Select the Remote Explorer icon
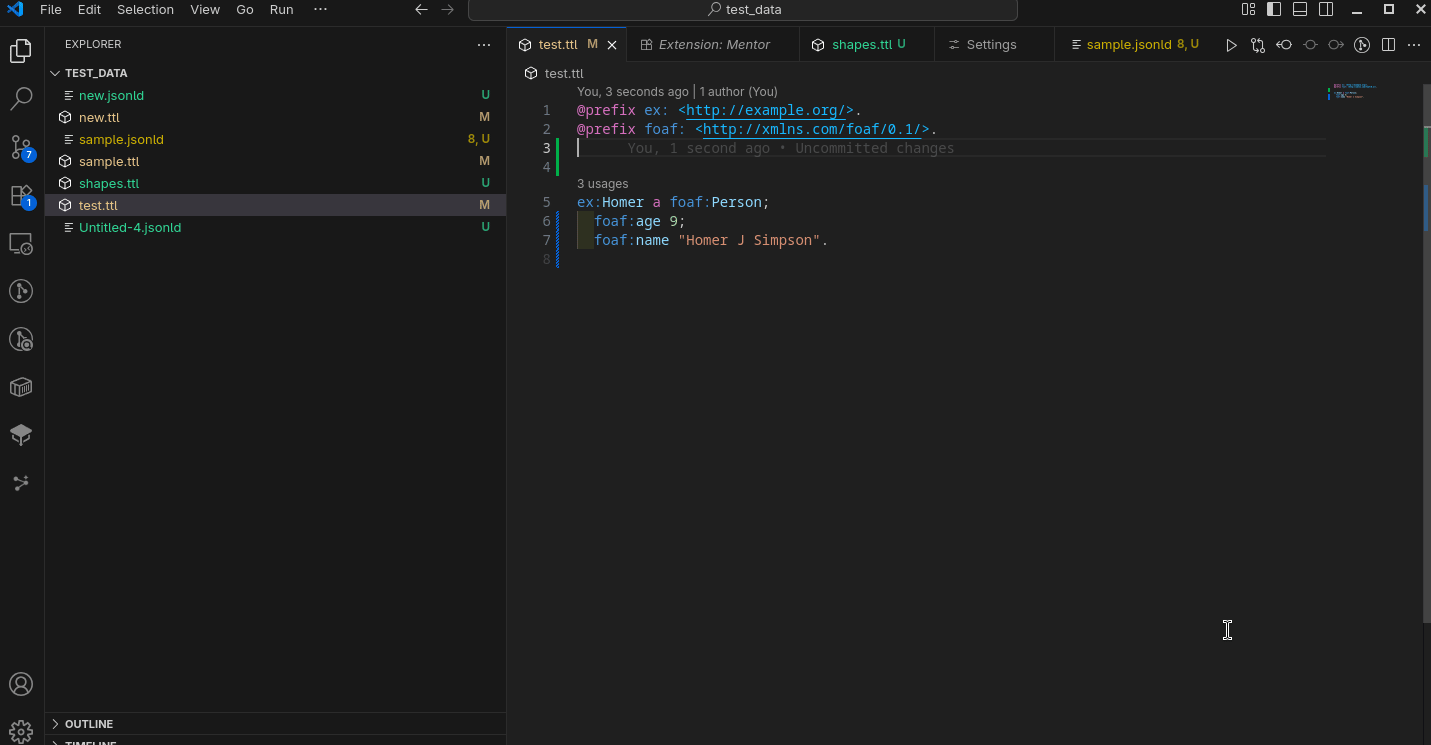The image size is (1431, 745). [21, 243]
